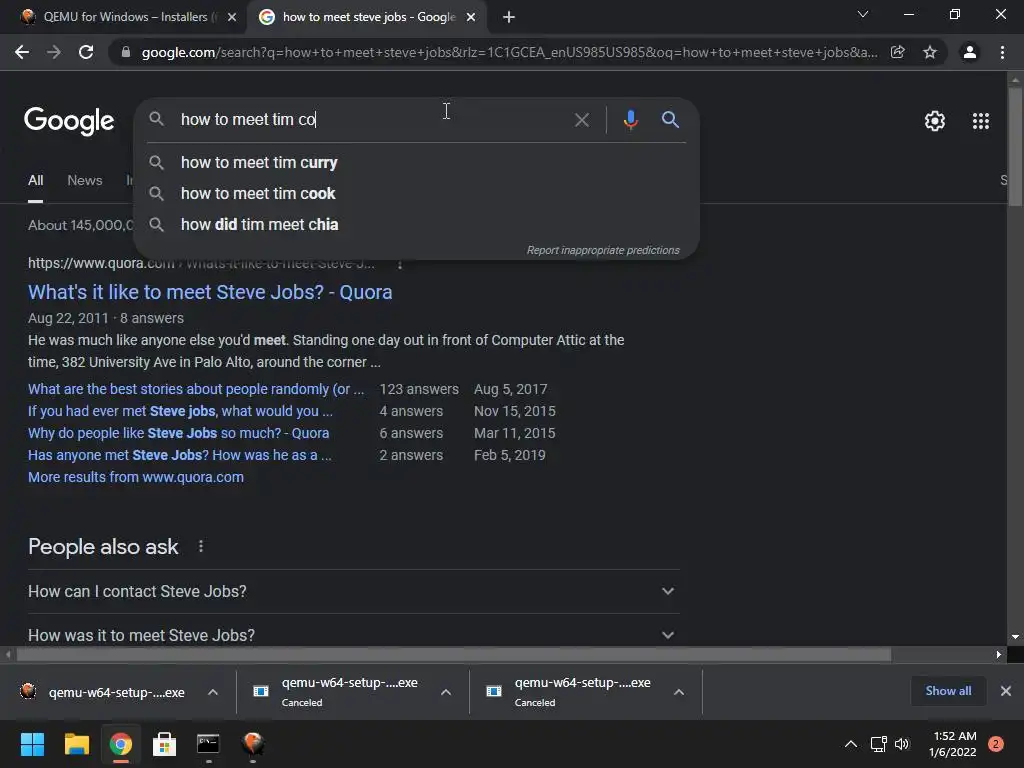Open options for the third canceled download
The width and height of the screenshot is (1024, 768).
(679, 692)
